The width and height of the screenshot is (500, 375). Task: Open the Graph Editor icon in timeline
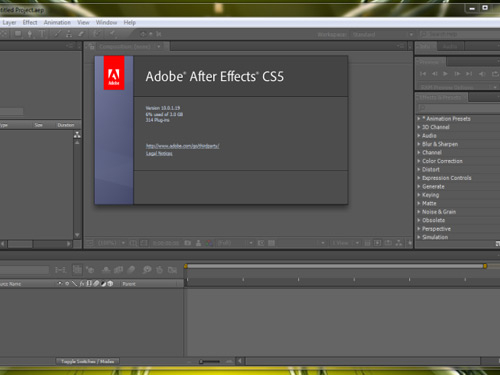[172, 270]
